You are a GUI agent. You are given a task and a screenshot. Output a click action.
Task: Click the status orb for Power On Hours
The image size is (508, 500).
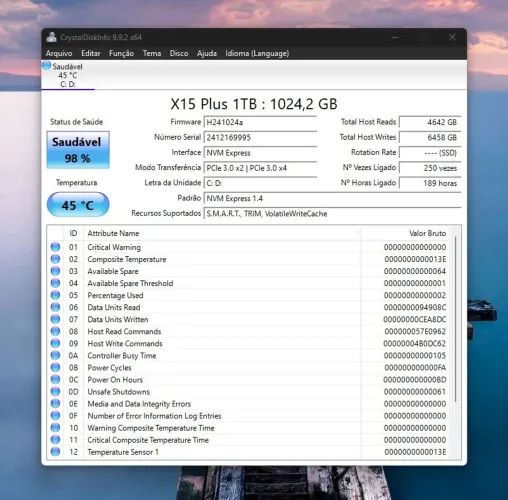(55, 379)
